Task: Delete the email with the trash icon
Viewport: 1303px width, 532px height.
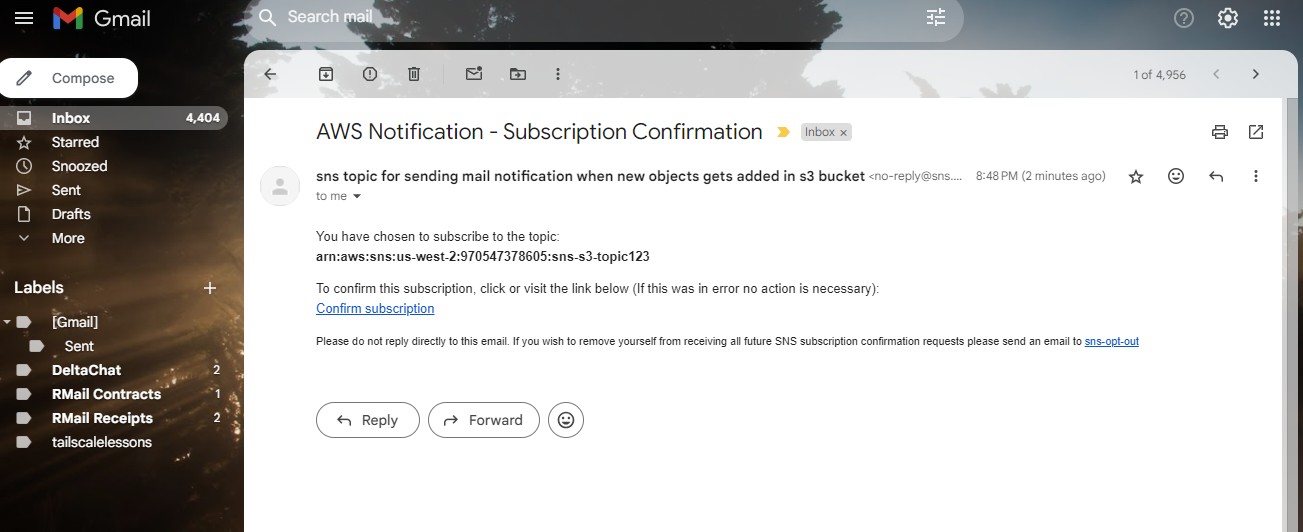Action: pyautogui.click(x=414, y=74)
